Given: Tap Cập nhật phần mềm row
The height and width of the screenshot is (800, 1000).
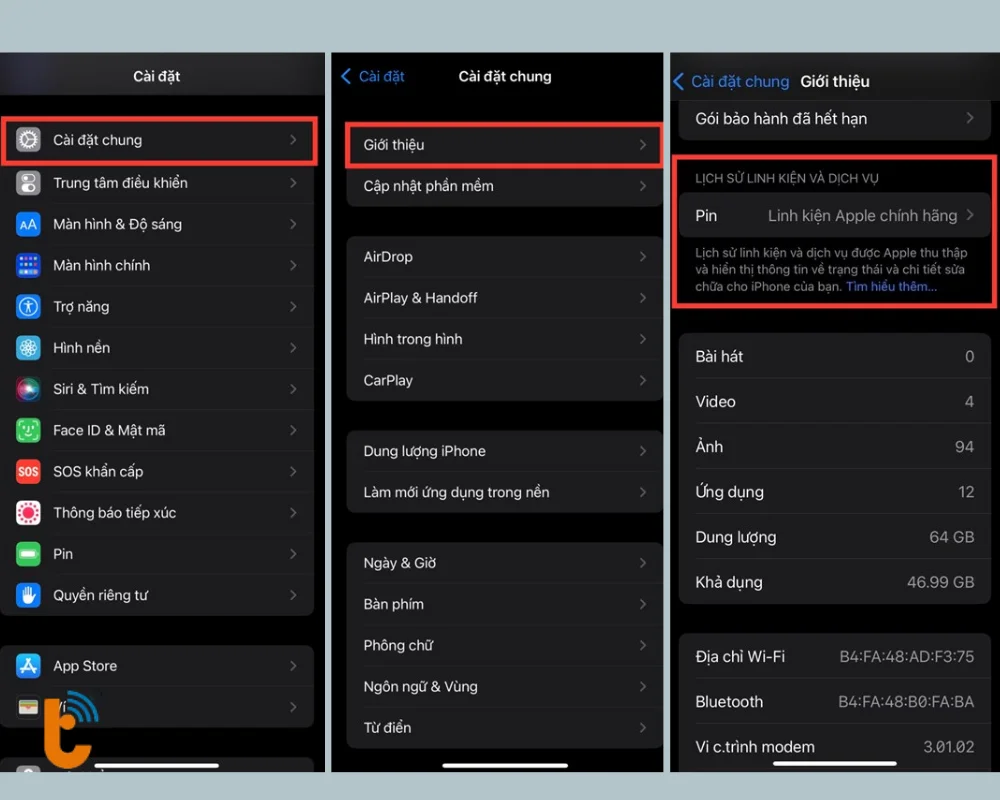Looking at the screenshot, I should [503, 185].
